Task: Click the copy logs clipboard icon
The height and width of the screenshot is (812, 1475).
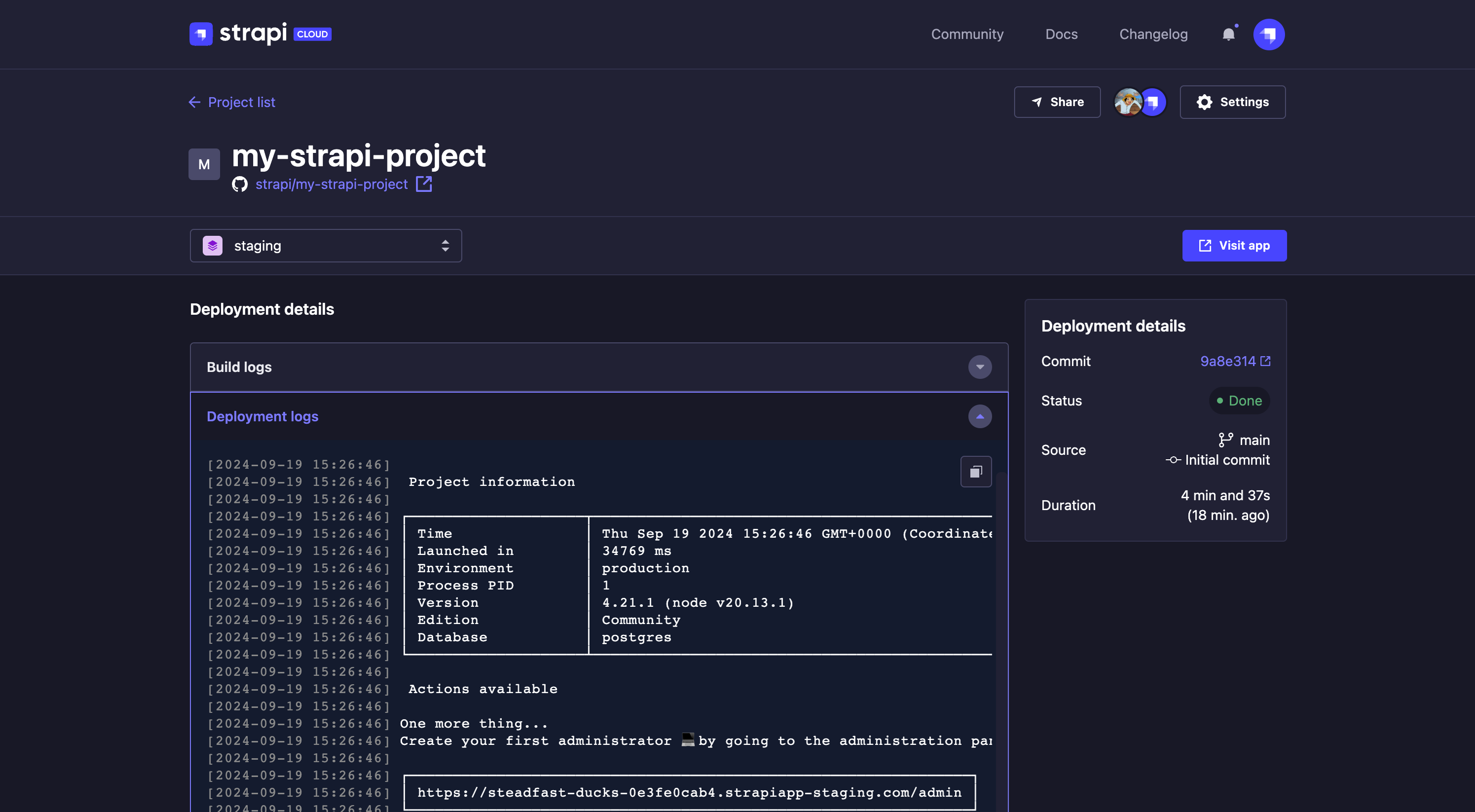Action: pyautogui.click(x=976, y=471)
